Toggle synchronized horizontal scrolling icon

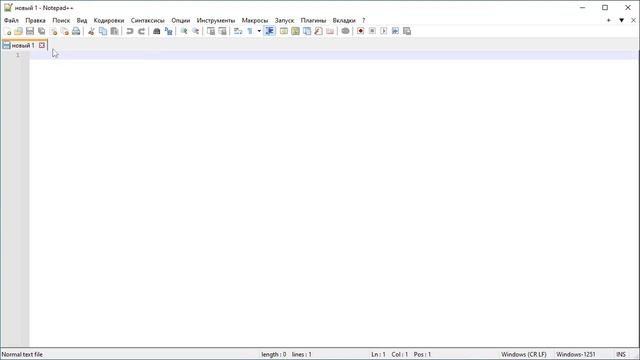[222, 31]
